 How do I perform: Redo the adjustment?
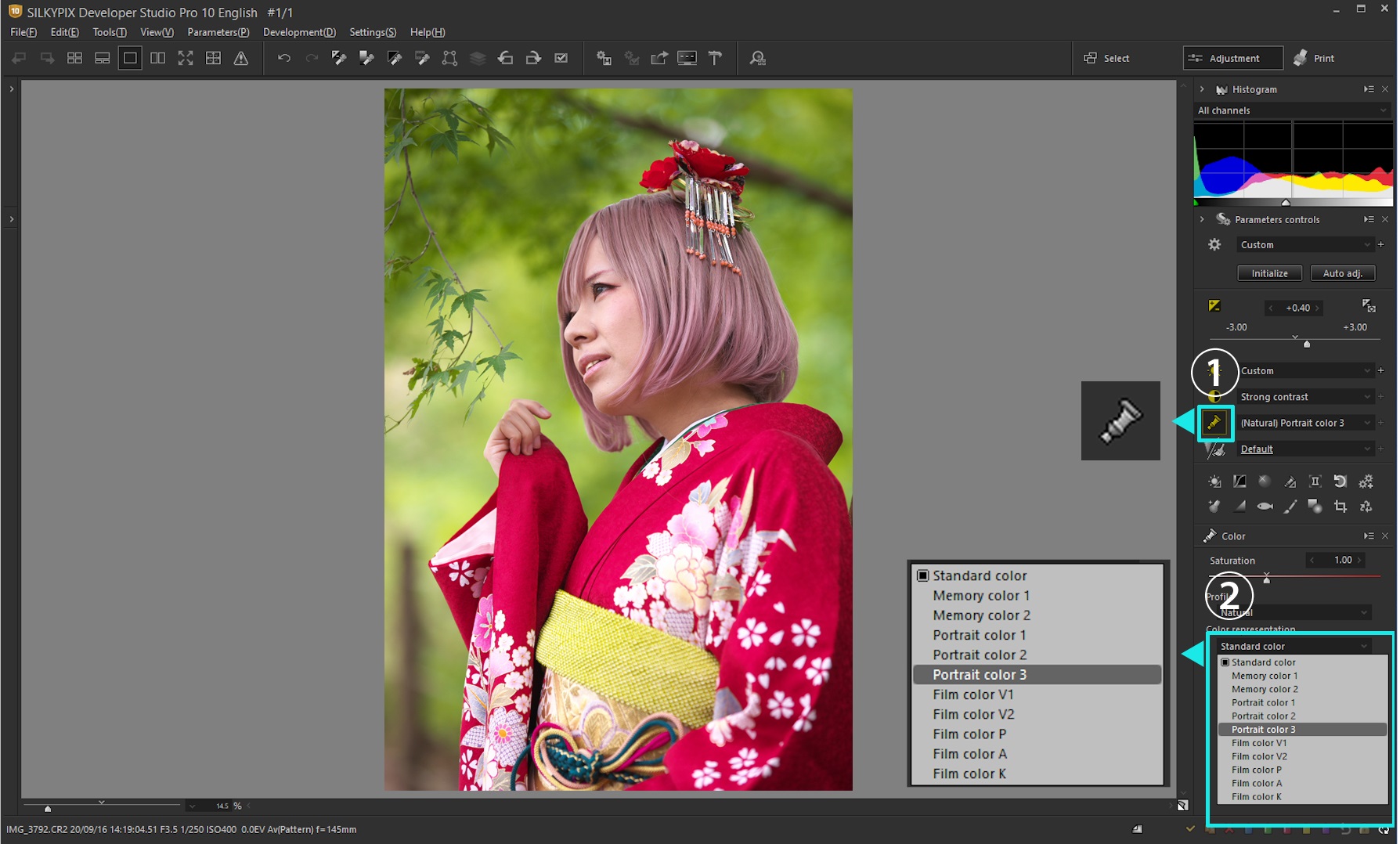[312, 58]
